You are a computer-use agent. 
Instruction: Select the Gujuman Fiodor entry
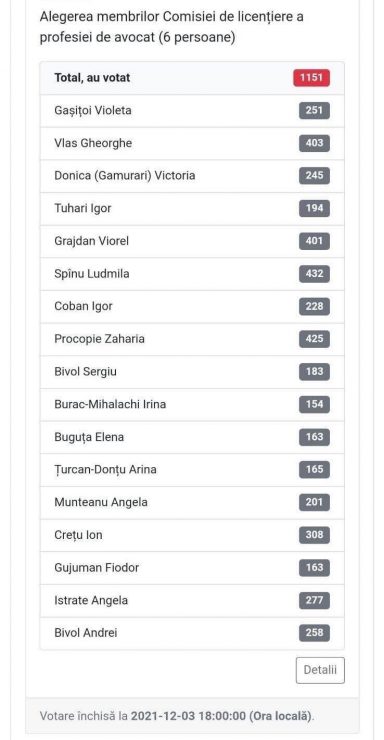click(x=192, y=568)
